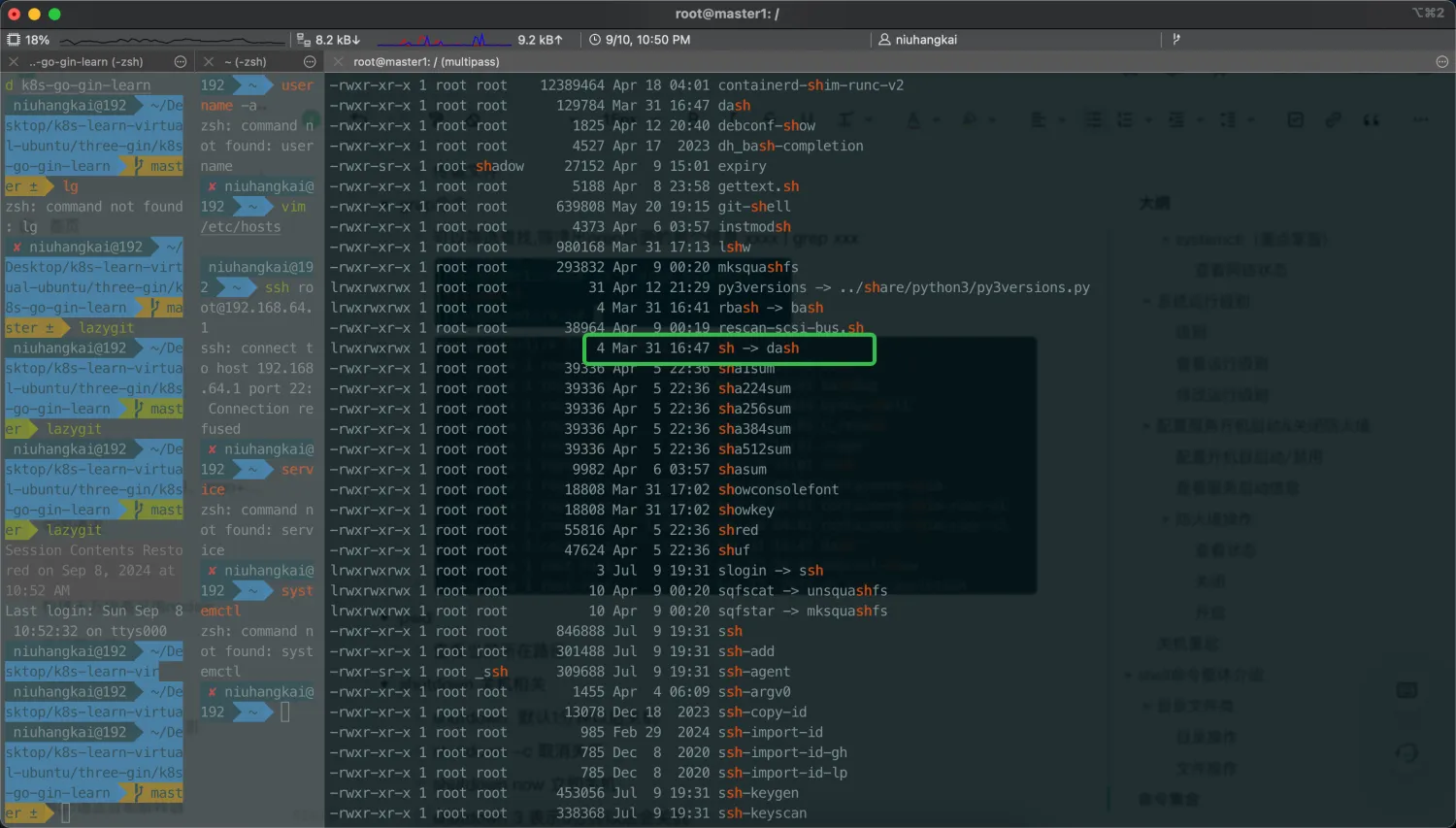
Task: Focus the bottom prompt cursor in left pane
Action: coord(66,813)
